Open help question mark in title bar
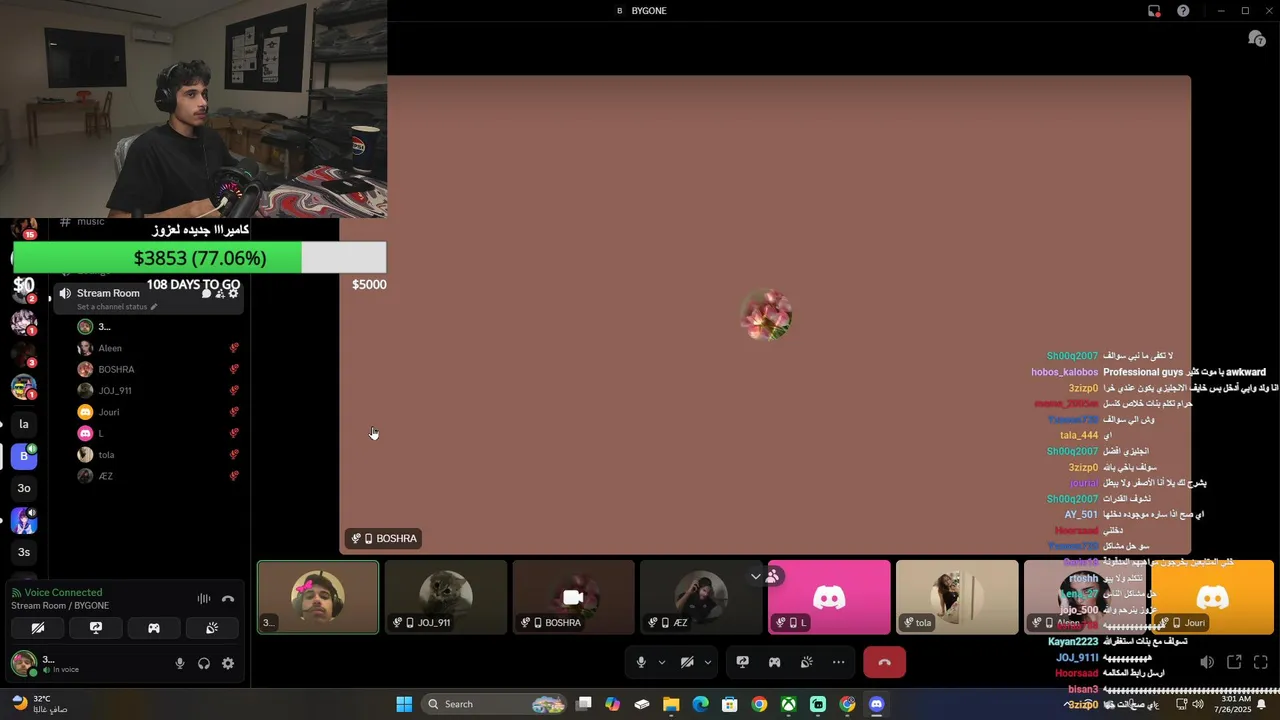 (x=1183, y=11)
